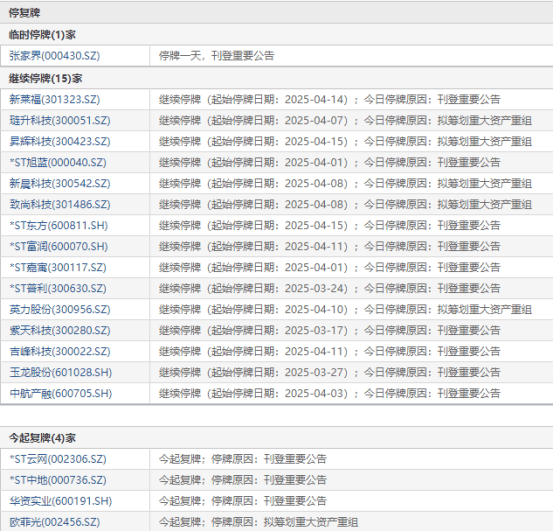This screenshot has height=531, width=554.
Task: Select 致尚科技 suspension detail 2025-04-08
Action: (x=345, y=204)
